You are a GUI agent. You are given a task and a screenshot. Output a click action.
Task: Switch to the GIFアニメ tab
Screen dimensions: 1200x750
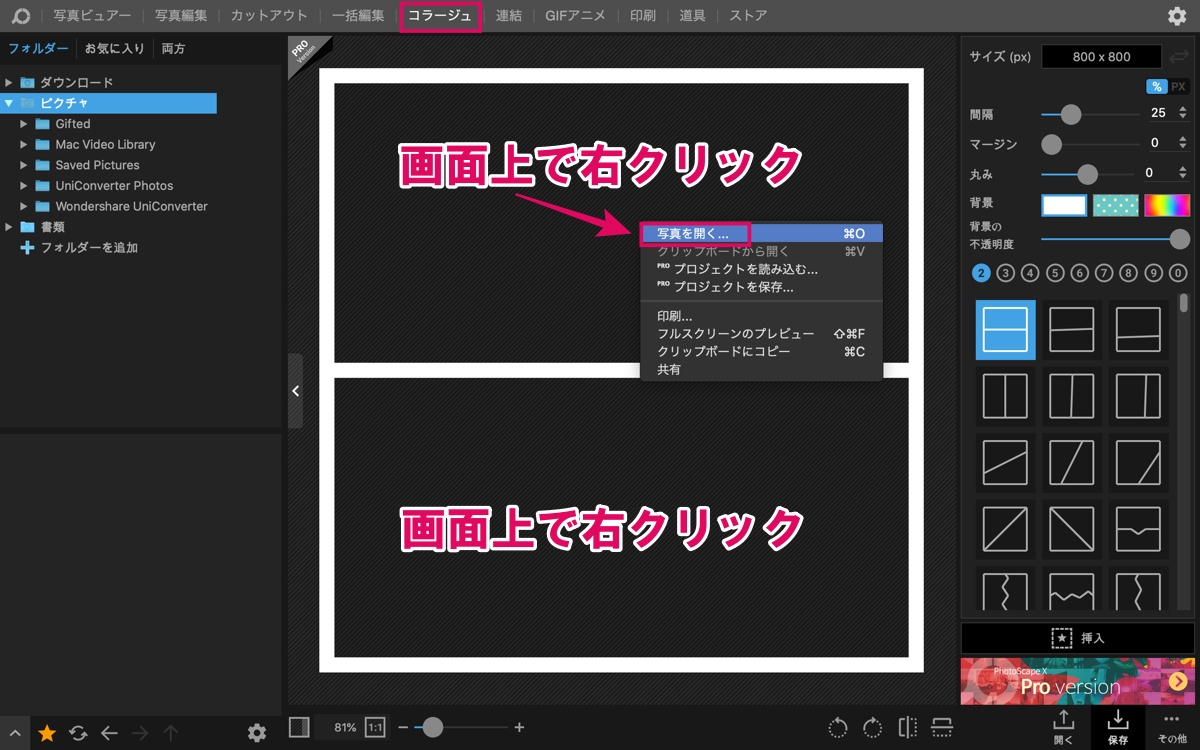coord(575,16)
